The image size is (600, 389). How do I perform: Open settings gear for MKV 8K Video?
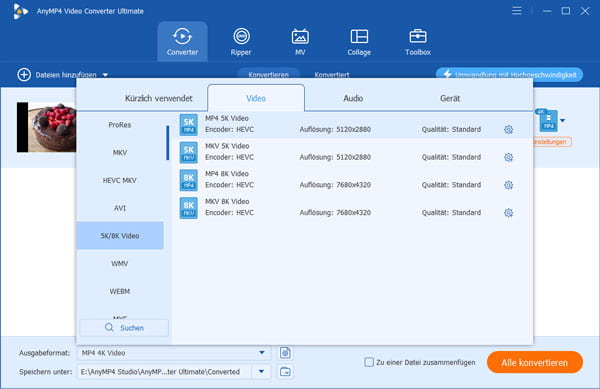pyautogui.click(x=508, y=213)
